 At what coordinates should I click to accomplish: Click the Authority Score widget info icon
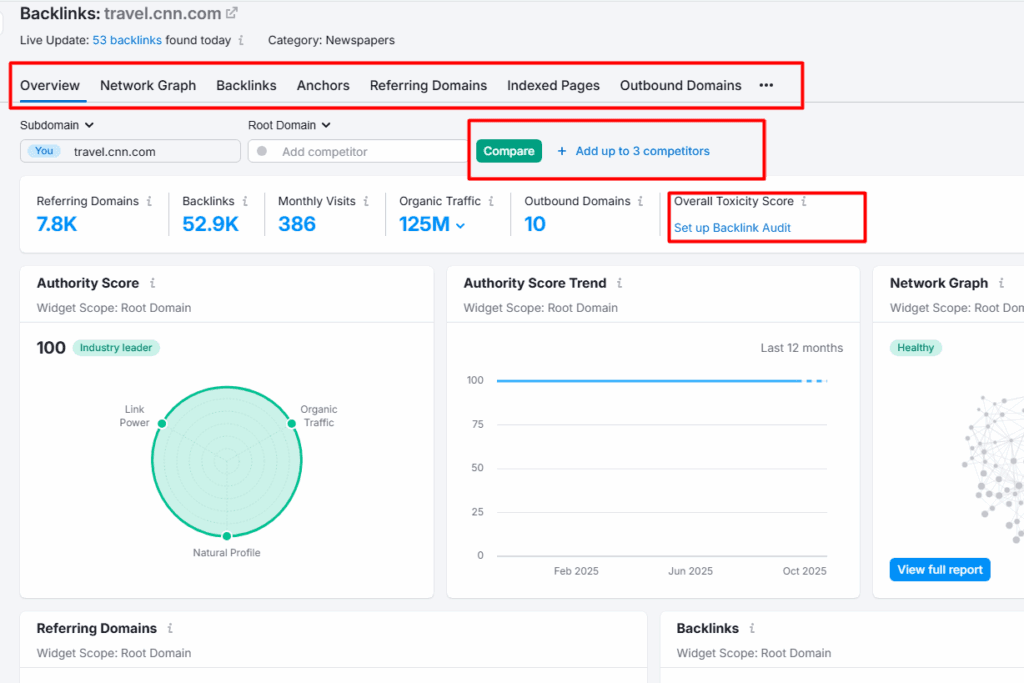(155, 283)
